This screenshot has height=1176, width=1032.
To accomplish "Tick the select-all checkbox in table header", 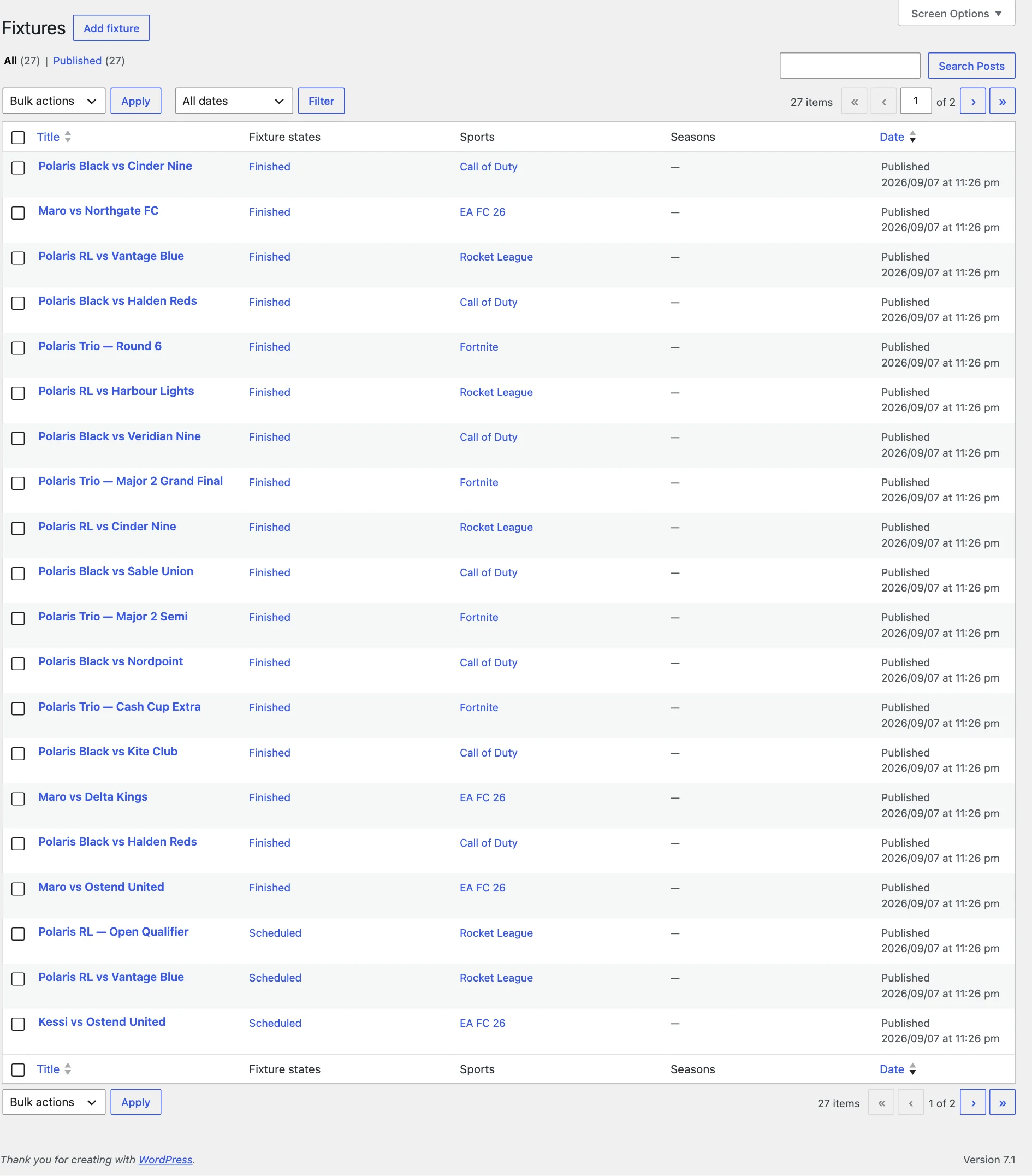I will [x=19, y=138].
